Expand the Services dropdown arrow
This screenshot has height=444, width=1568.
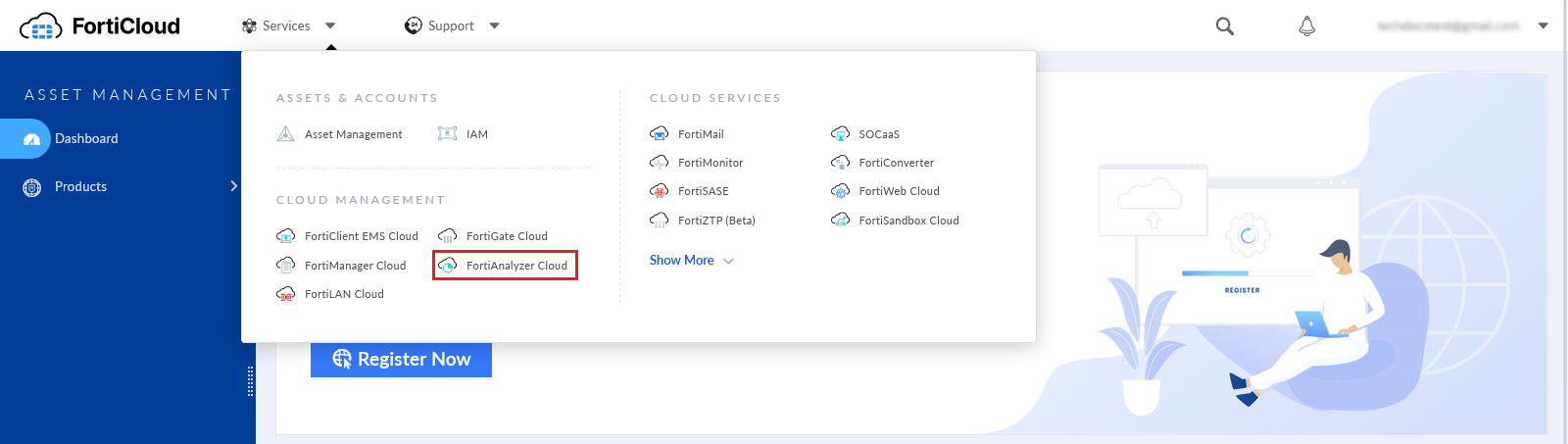click(330, 26)
